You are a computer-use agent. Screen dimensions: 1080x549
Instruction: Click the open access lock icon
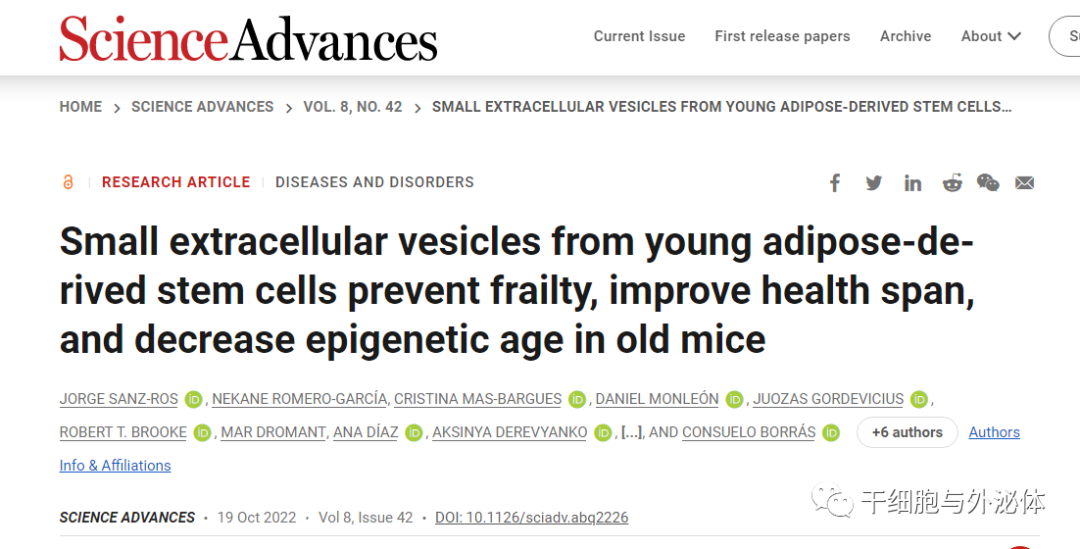pyautogui.click(x=68, y=182)
